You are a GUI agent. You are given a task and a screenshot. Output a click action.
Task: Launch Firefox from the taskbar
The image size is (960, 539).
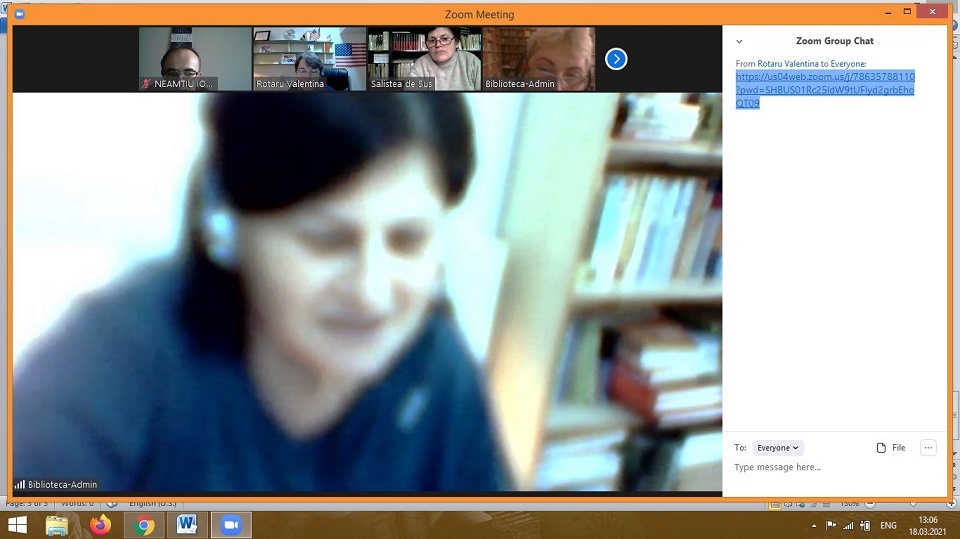point(100,525)
